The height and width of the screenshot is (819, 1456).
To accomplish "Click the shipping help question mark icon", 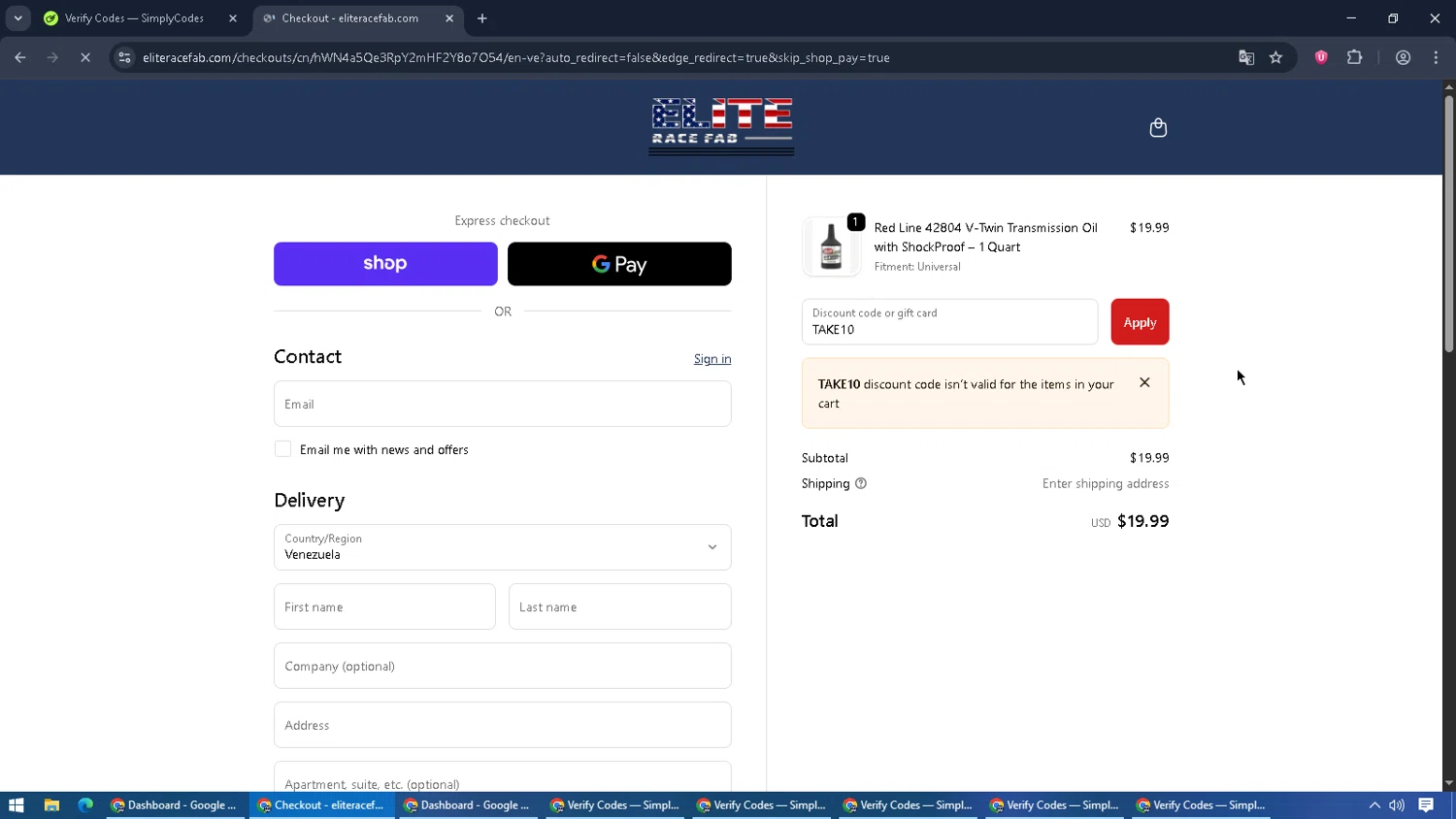I will click(x=860, y=483).
